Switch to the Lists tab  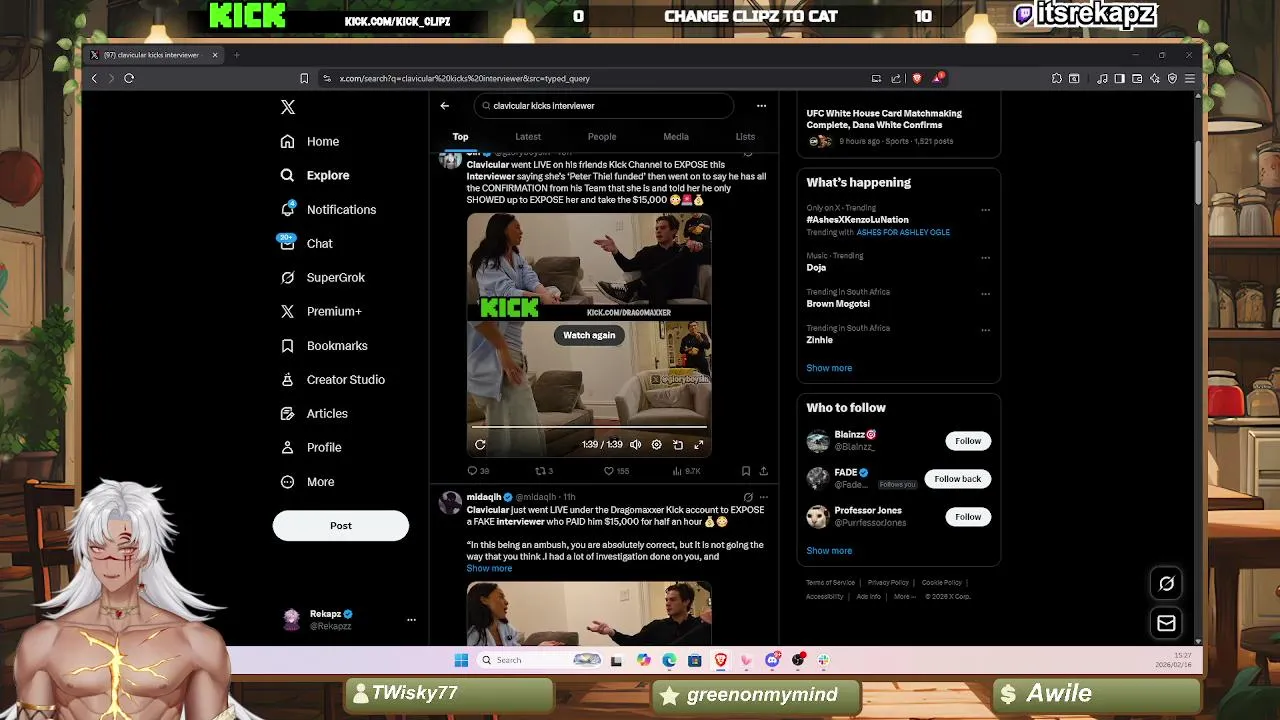[745, 136]
